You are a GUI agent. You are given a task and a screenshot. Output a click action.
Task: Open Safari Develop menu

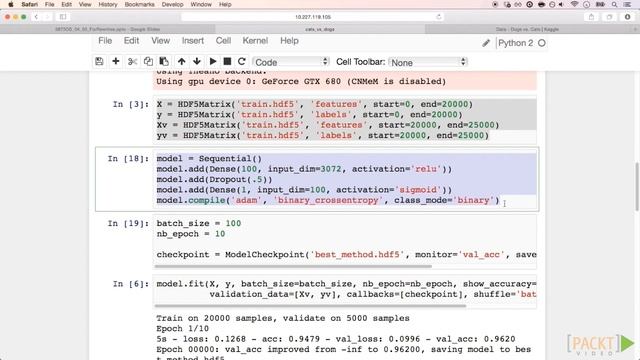point(172,4)
